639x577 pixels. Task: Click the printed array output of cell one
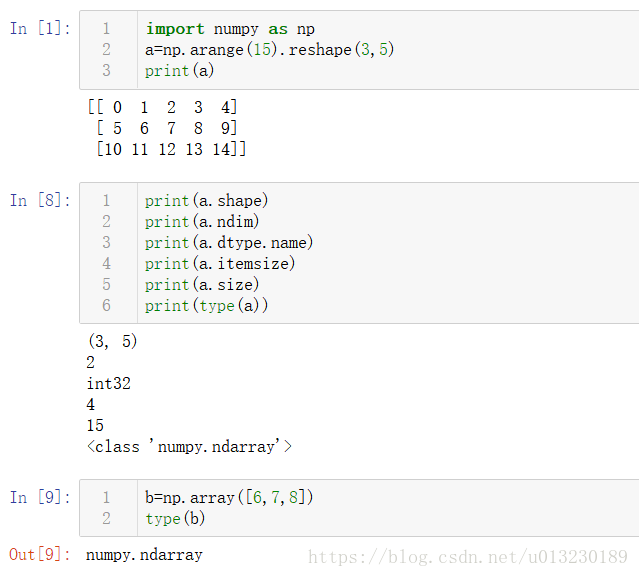(167, 128)
